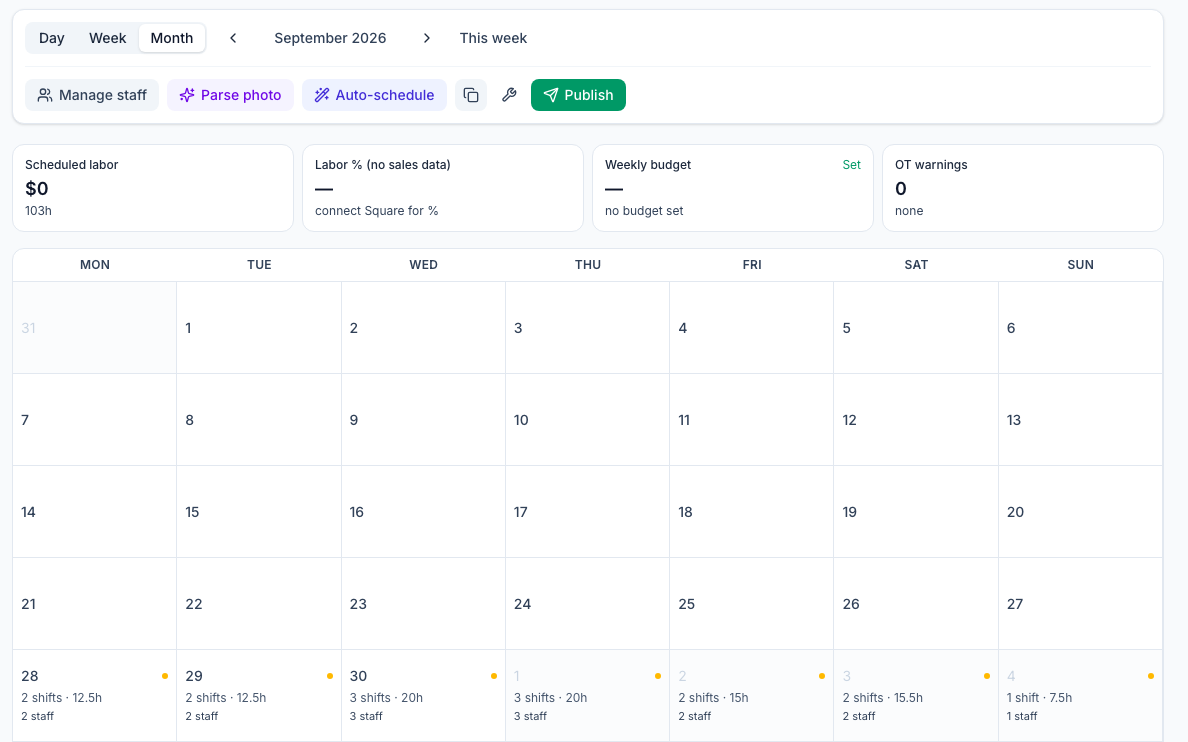Open day 6 in the calendar
The image size is (1188, 742).
coord(1080,328)
